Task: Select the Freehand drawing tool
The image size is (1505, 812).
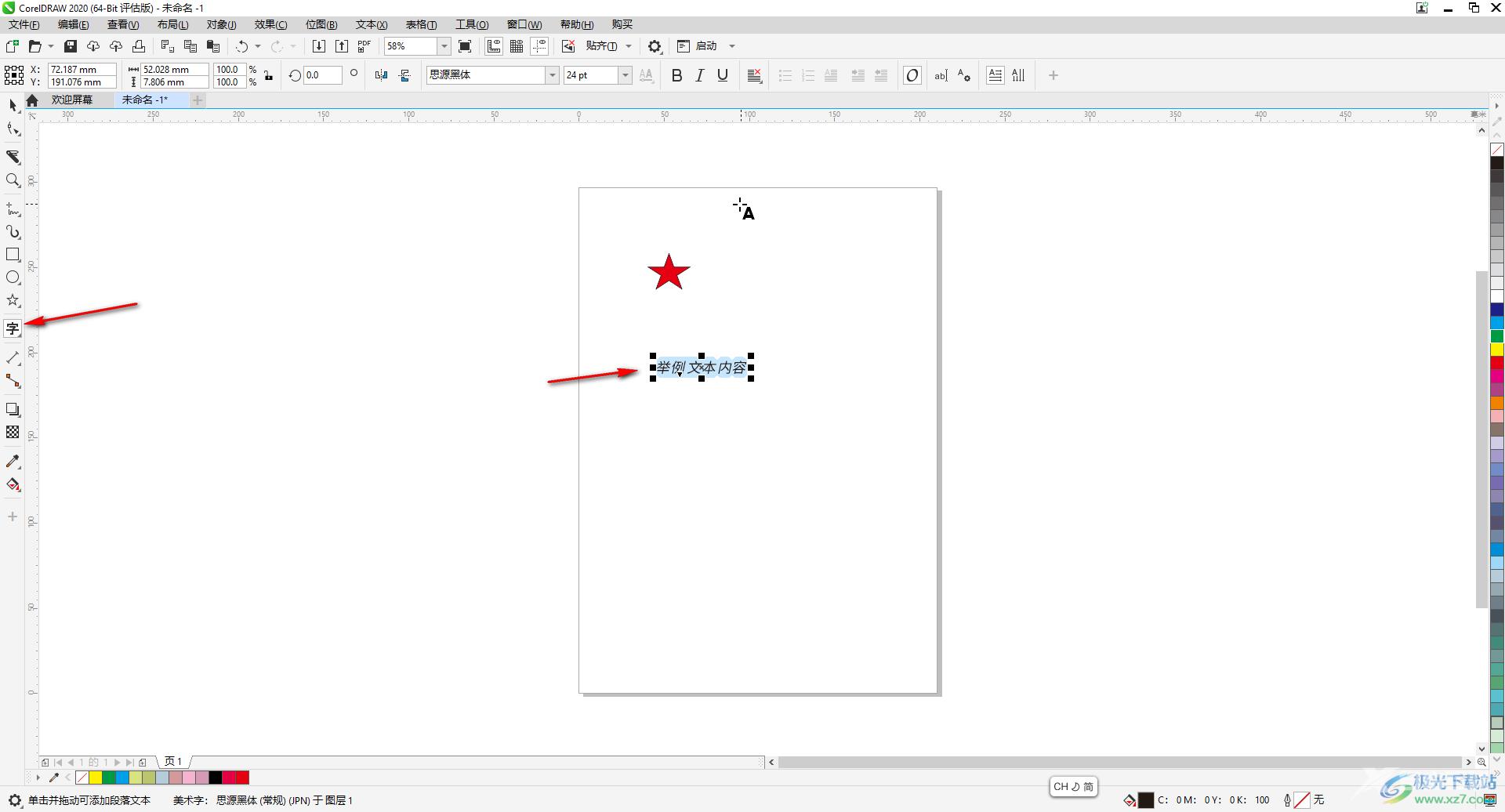Action: pos(13,209)
